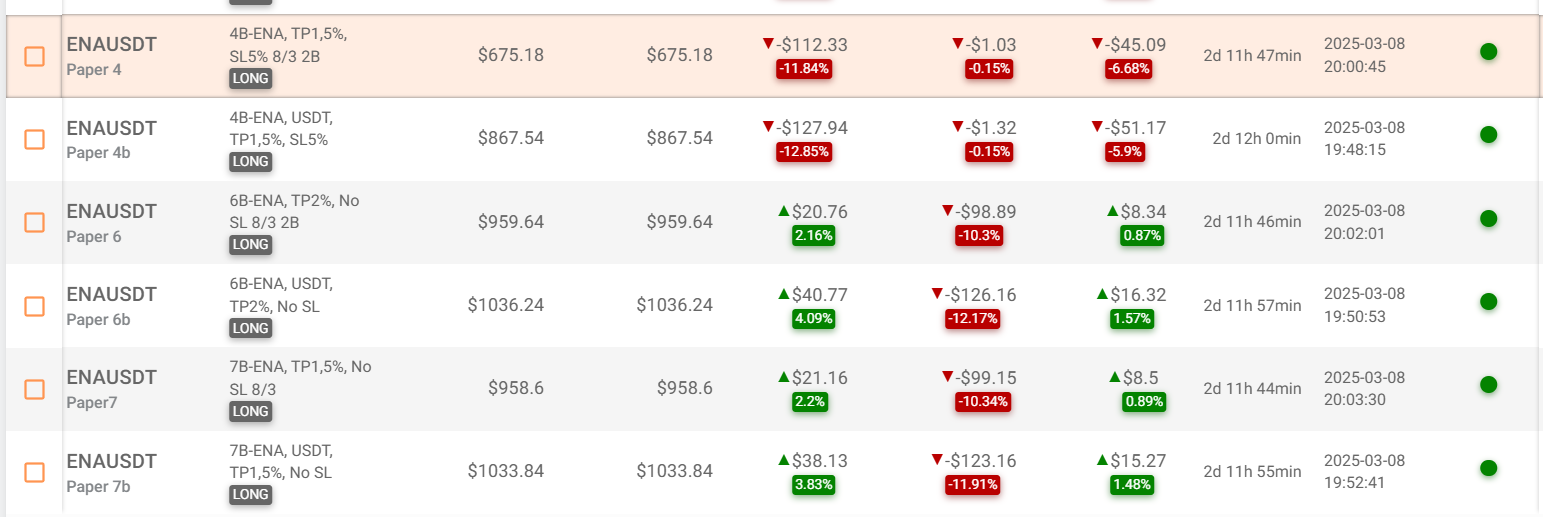The width and height of the screenshot is (1543, 517).
Task: Check the box for the Paper 7b row
Action: pos(34,472)
